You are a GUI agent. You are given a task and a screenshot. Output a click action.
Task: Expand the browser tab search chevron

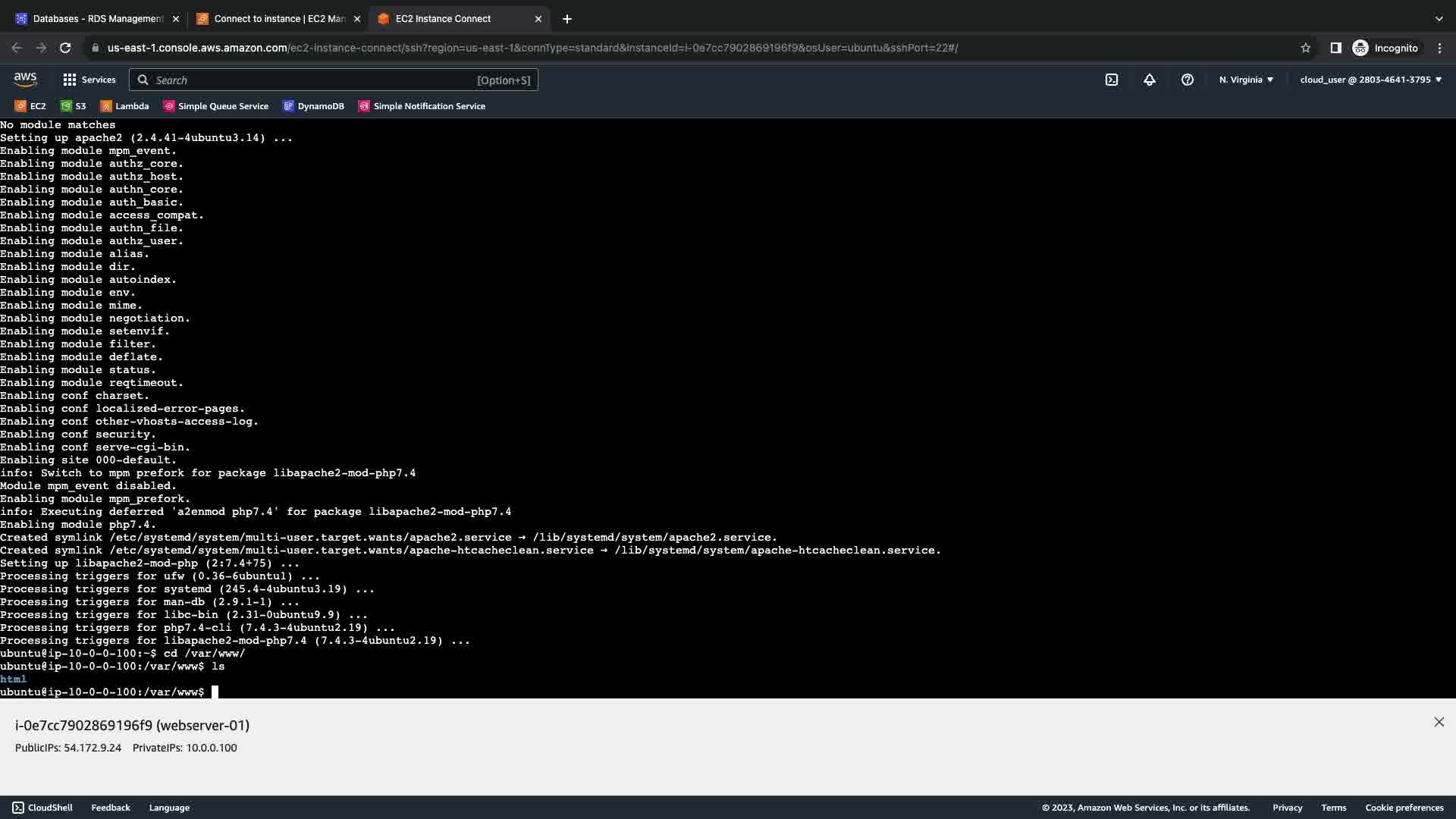tap(1439, 19)
